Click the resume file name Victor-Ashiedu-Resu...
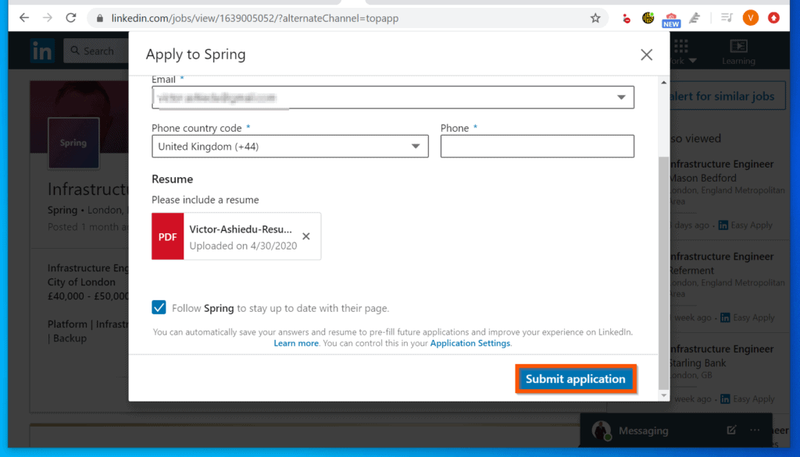The width and height of the screenshot is (800, 457). point(240,229)
